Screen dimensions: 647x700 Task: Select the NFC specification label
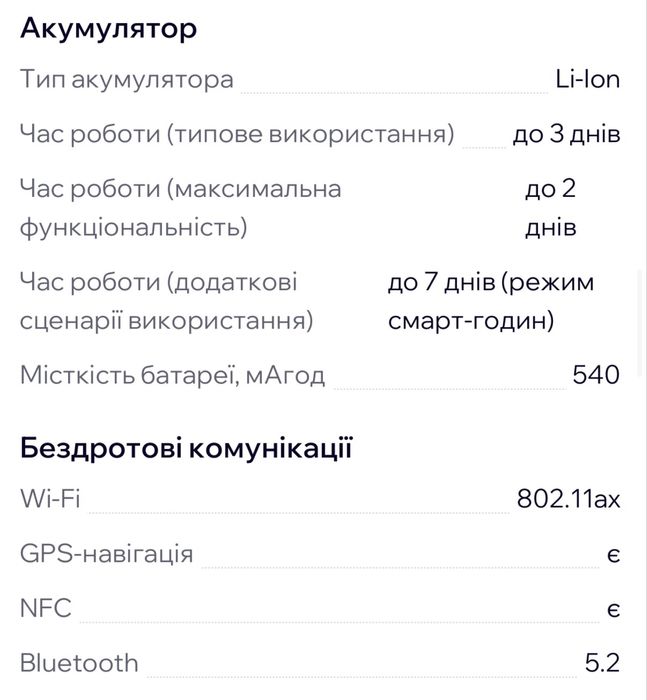coord(46,607)
